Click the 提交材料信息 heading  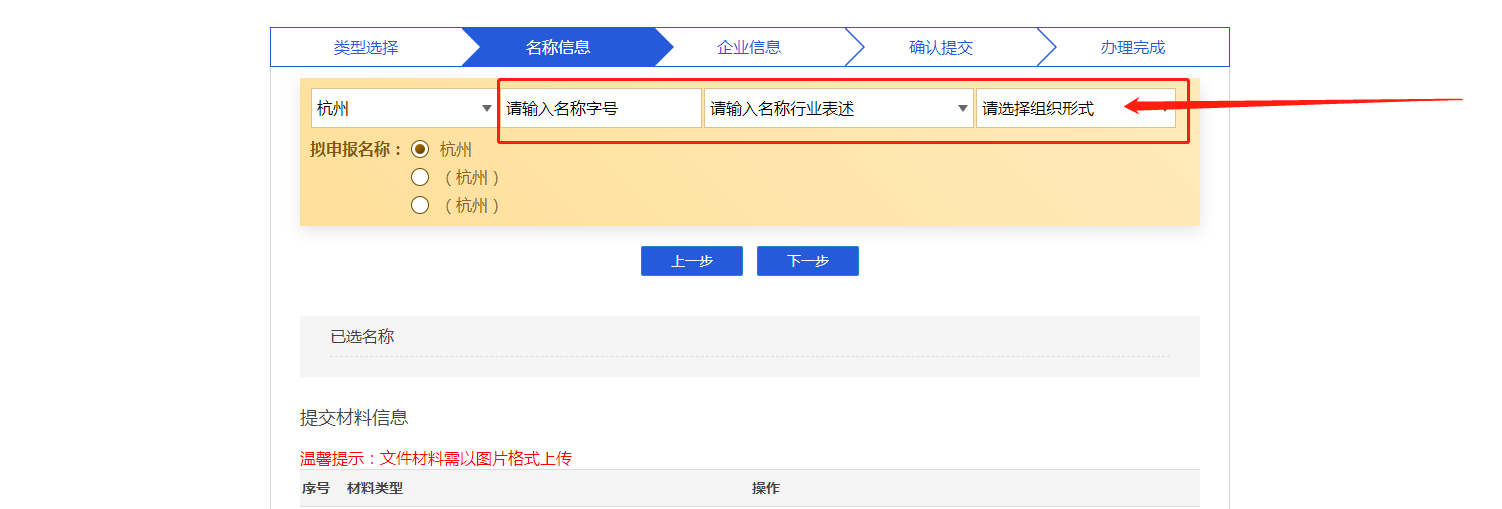pos(354,417)
